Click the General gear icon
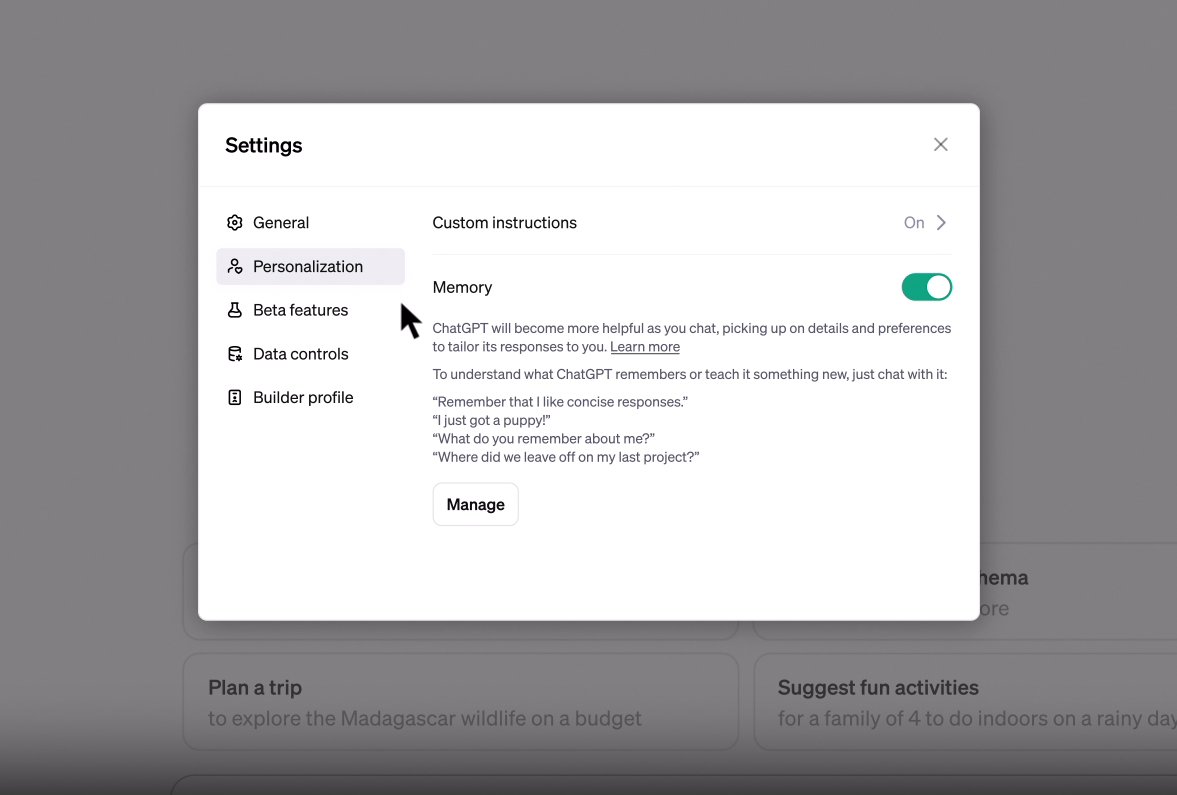Screen dimensions: 1177x795 coord(235,223)
